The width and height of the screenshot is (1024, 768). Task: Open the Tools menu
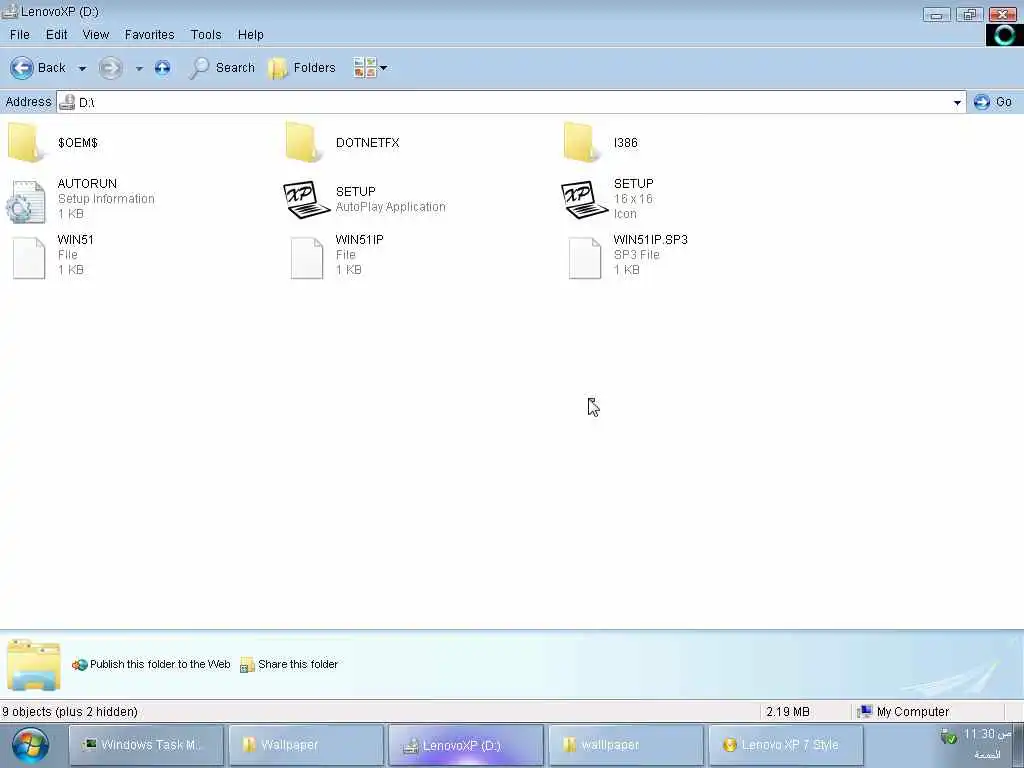[x=206, y=35]
